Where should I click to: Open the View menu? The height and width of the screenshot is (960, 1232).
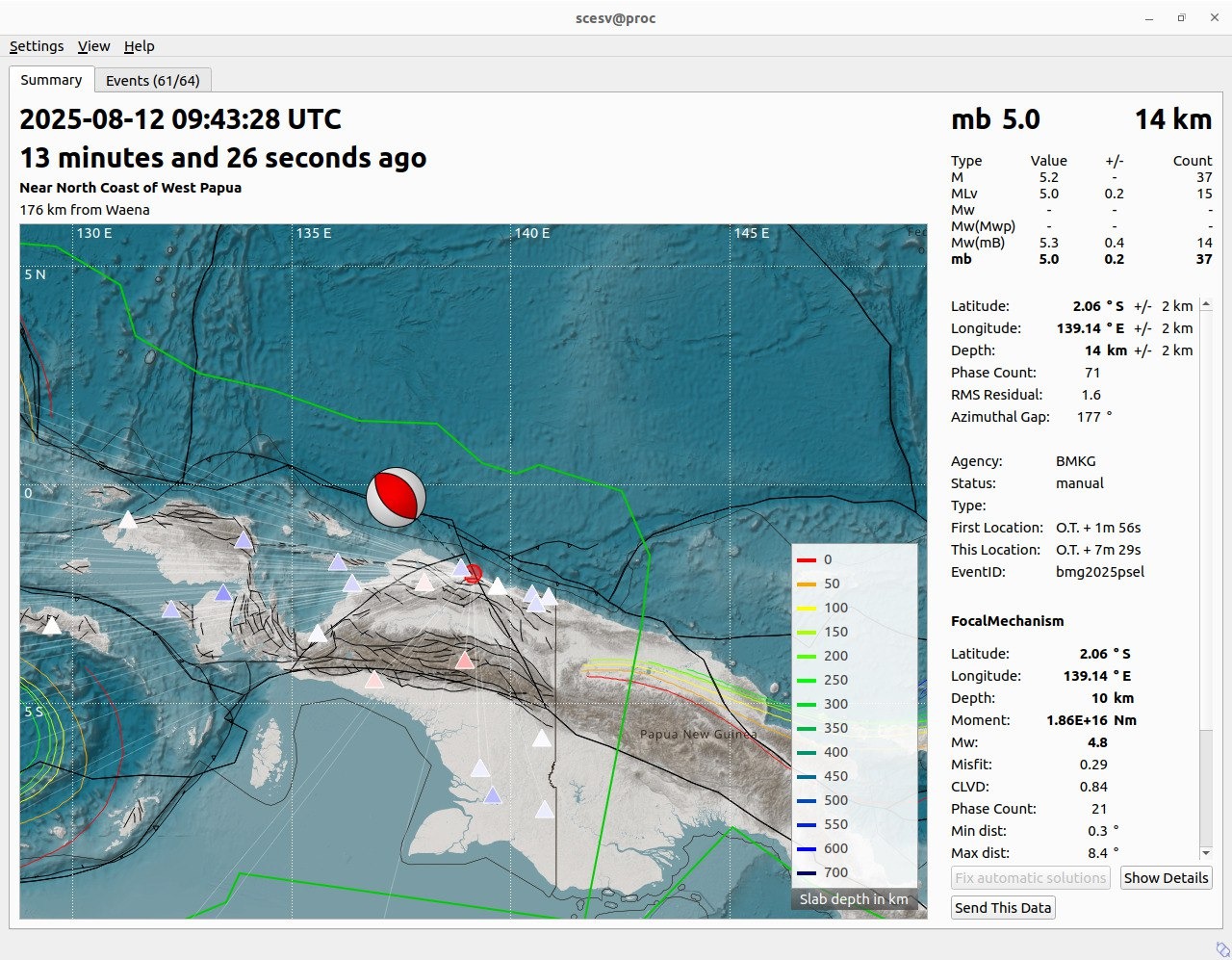(93, 46)
